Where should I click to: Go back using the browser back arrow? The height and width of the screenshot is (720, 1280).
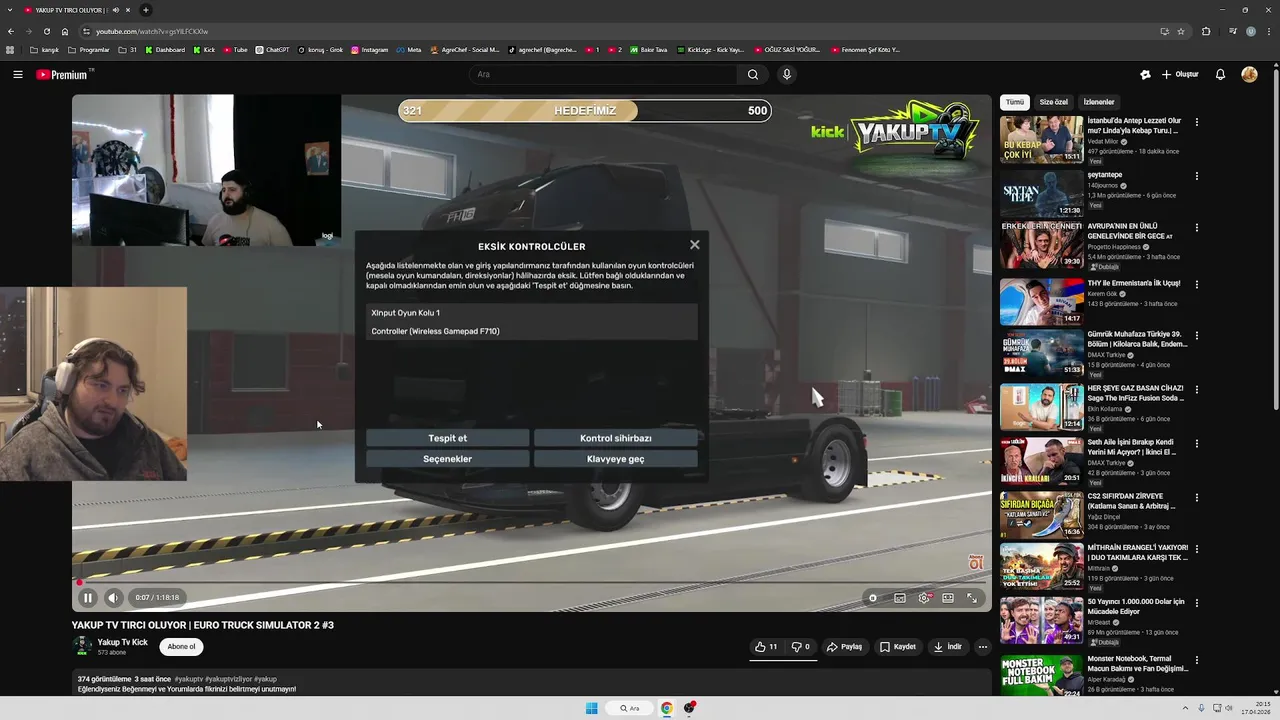point(11,31)
